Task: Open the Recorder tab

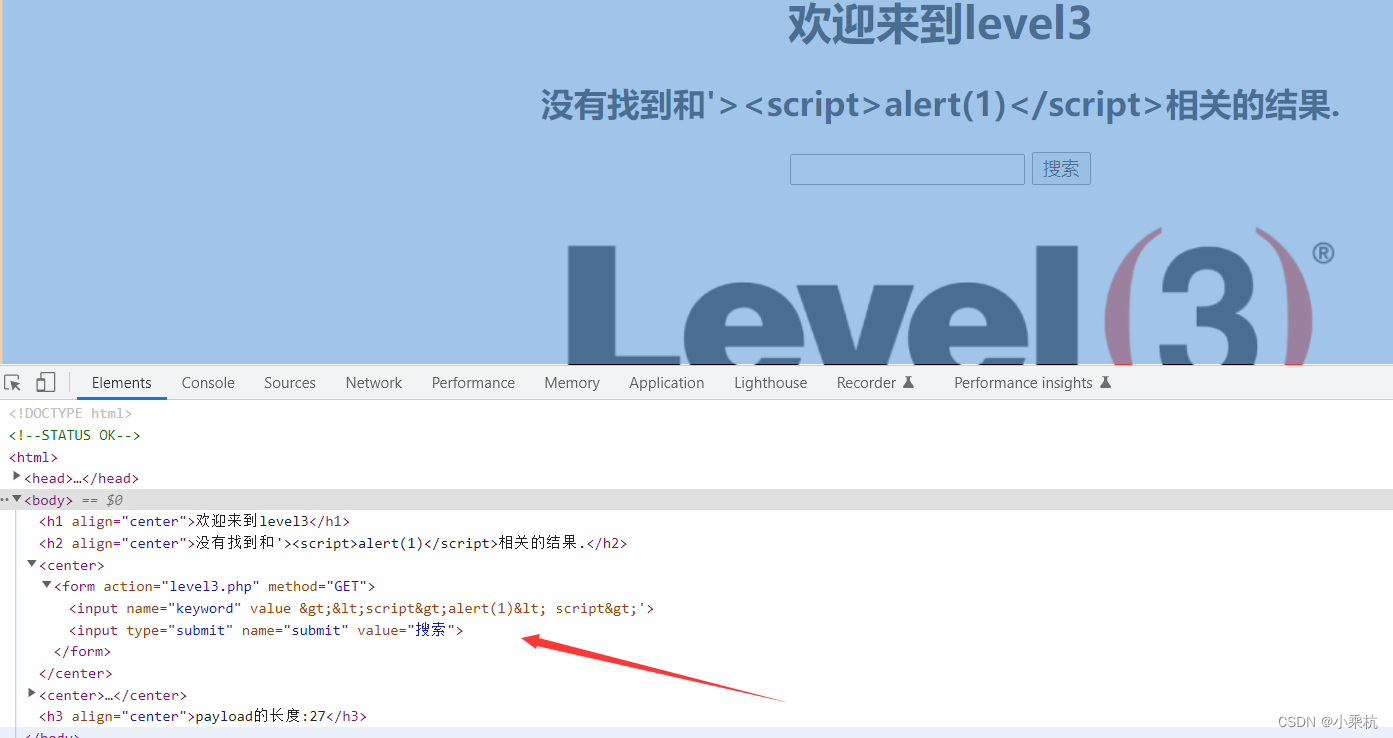Action: pos(876,383)
